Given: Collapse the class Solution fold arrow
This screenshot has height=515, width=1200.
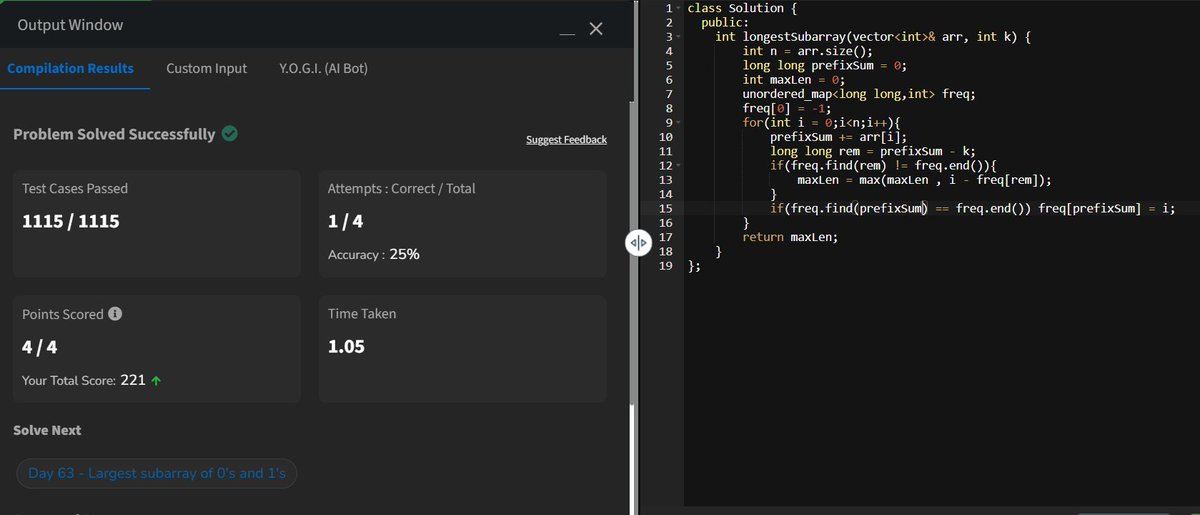Looking at the screenshot, I should (x=678, y=8).
